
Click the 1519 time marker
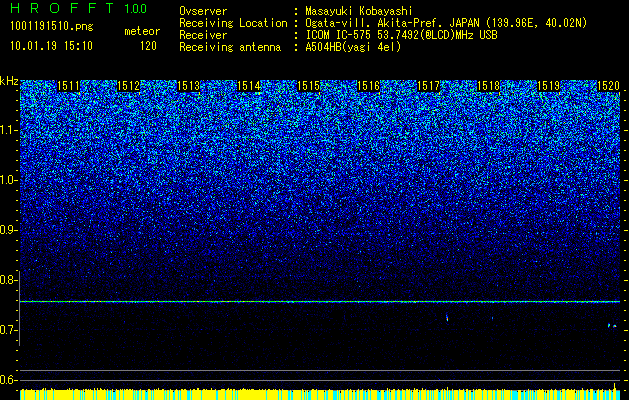tap(549, 86)
